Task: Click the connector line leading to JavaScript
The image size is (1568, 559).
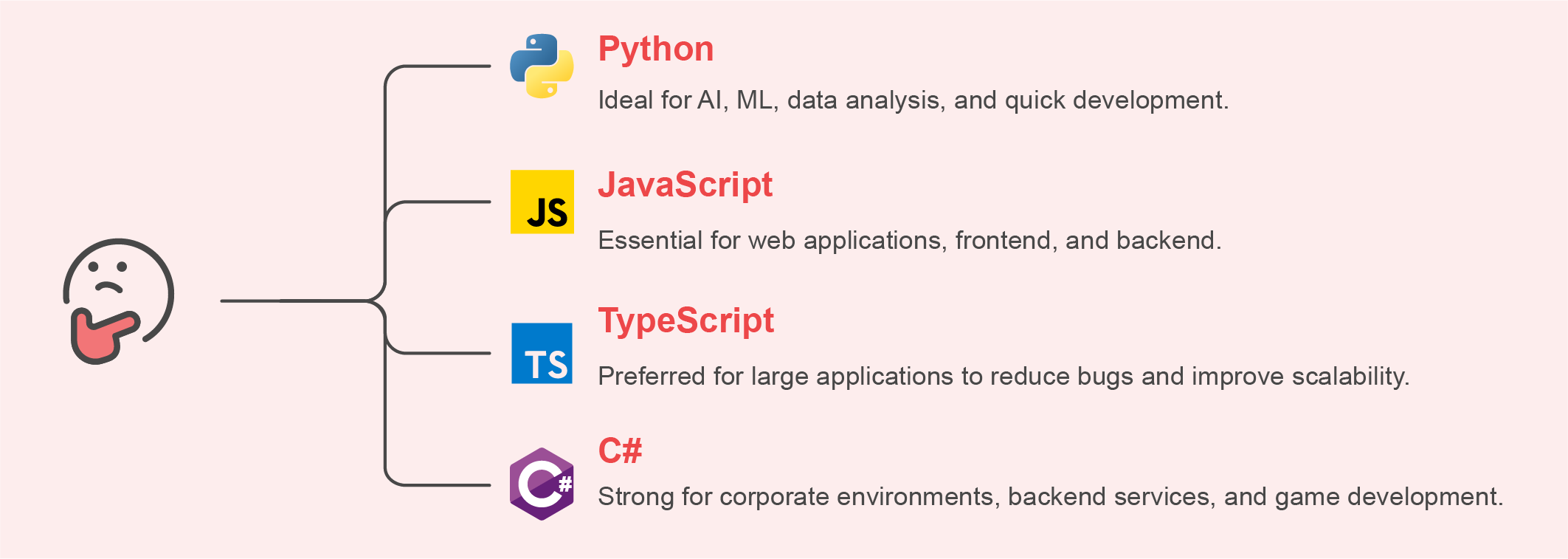Action: [443, 202]
